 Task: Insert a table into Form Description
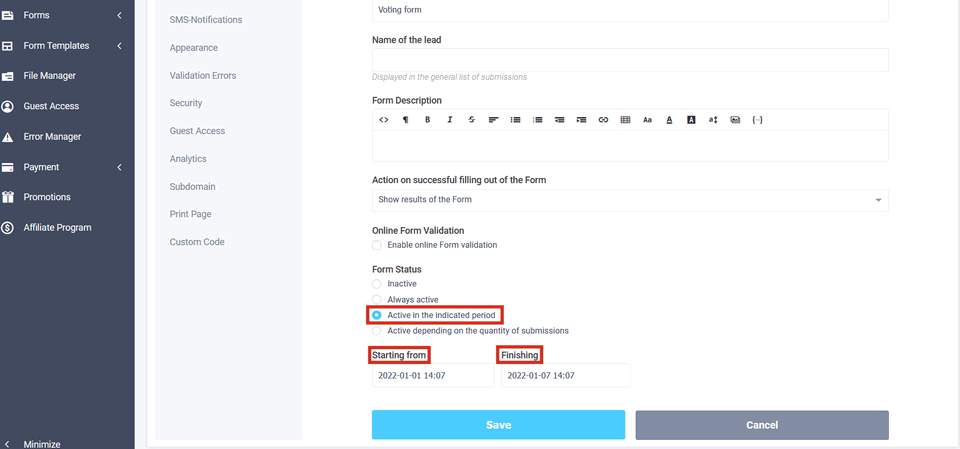[x=625, y=120]
